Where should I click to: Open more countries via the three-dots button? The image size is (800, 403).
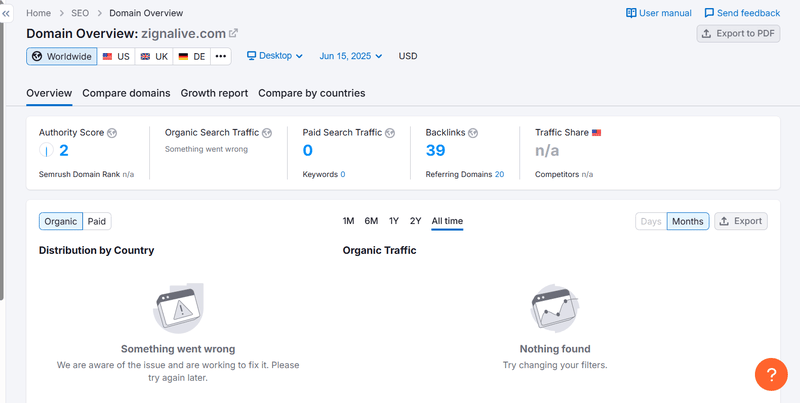(x=220, y=56)
